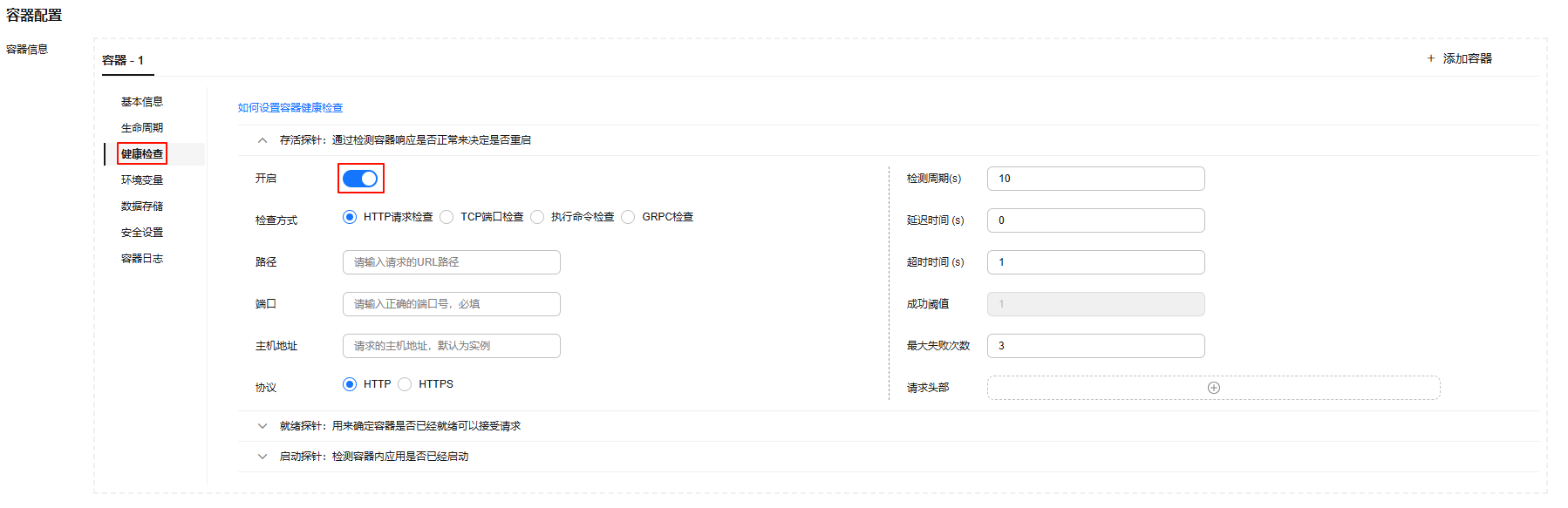
Task: Collapse the 存活探针 section chevron
Action: point(262,140)
